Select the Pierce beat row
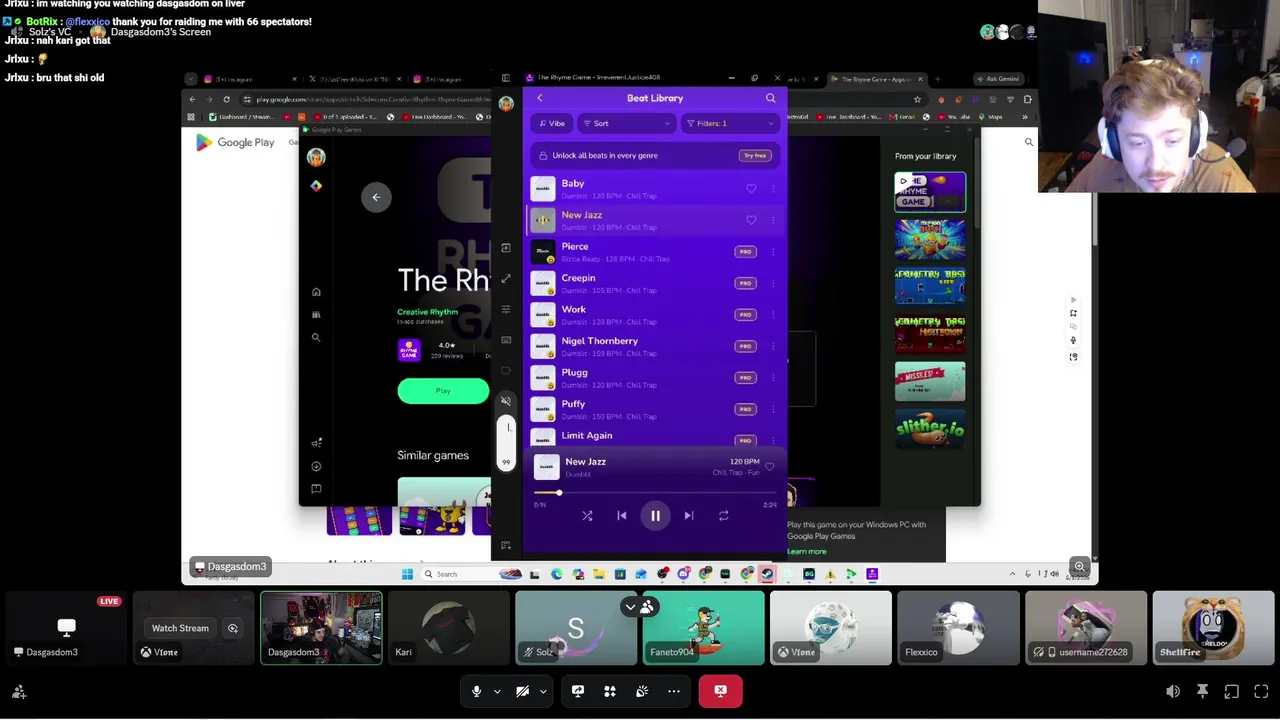1280x720 pixels. point(655,252)
